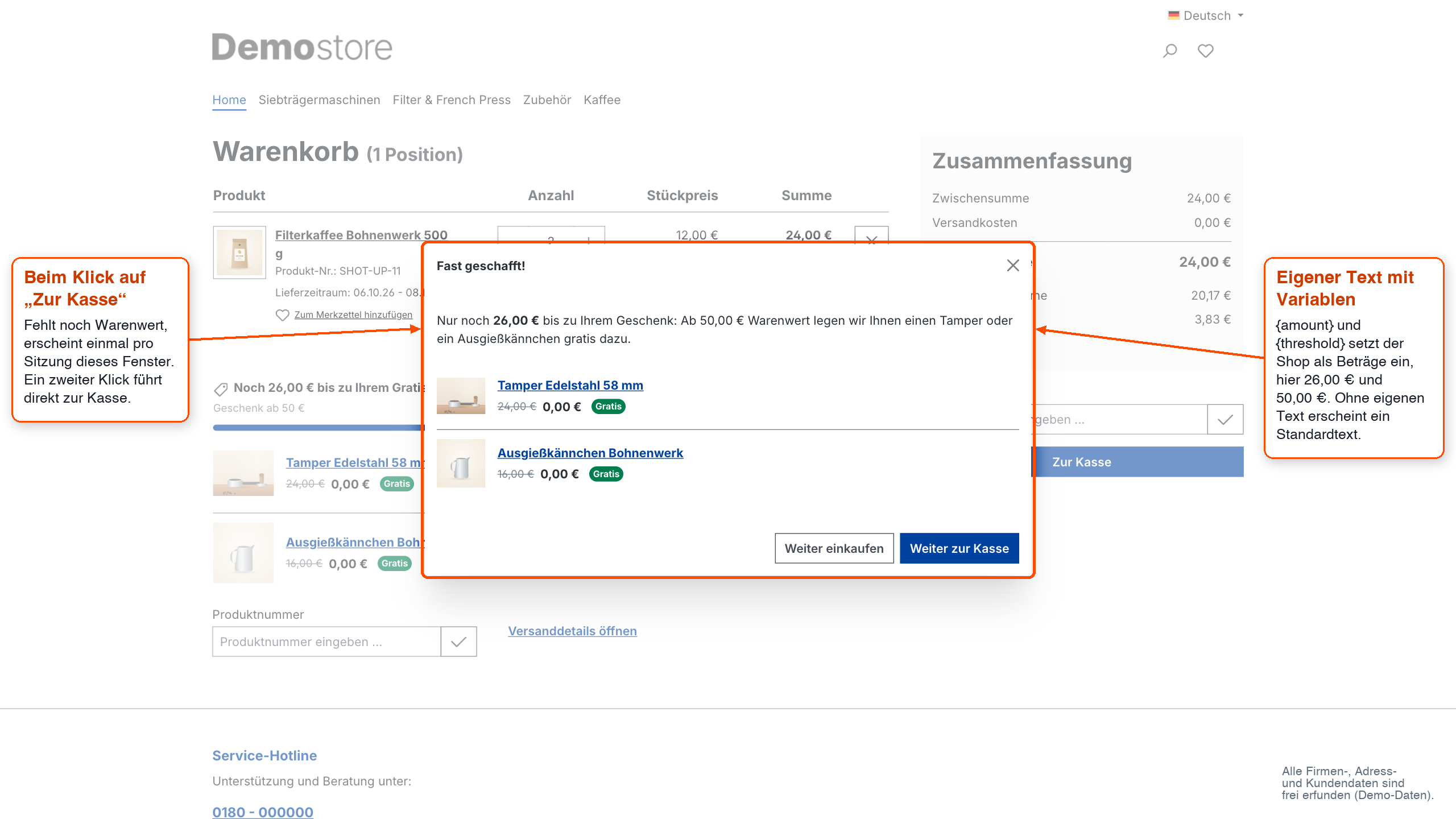The image size is (1456, 819).
Task: Call service hotline link 0180 - 000000
Action: [263, 812]
